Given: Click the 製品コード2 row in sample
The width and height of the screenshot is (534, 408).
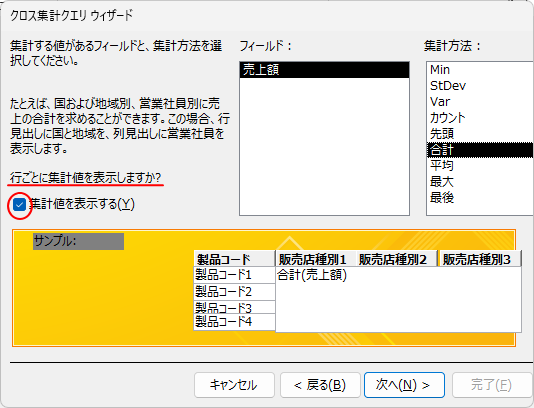Looking at the screenshot, I should (x=234, y=292).
